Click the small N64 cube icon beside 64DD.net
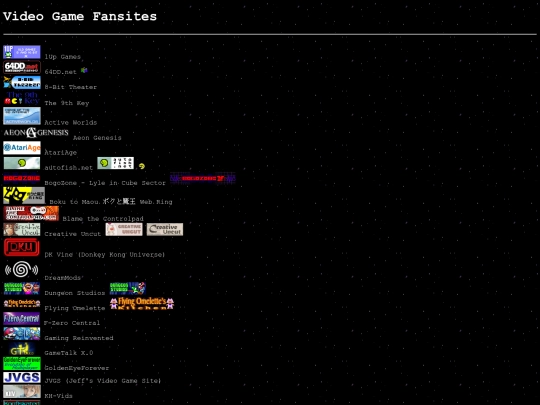Image resolution: width=540 pixels, height=405 pixels. point(84,70)
